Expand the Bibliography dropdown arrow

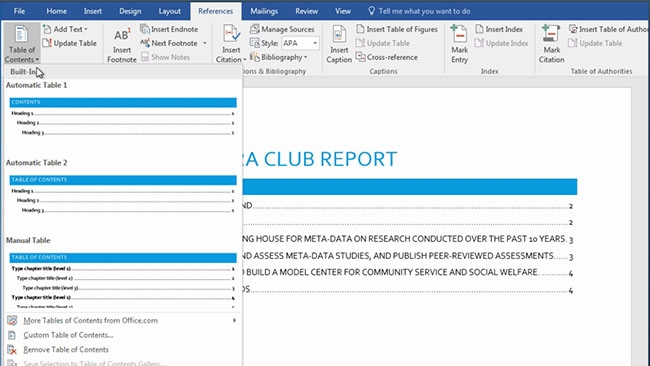(x=306, y=57)
